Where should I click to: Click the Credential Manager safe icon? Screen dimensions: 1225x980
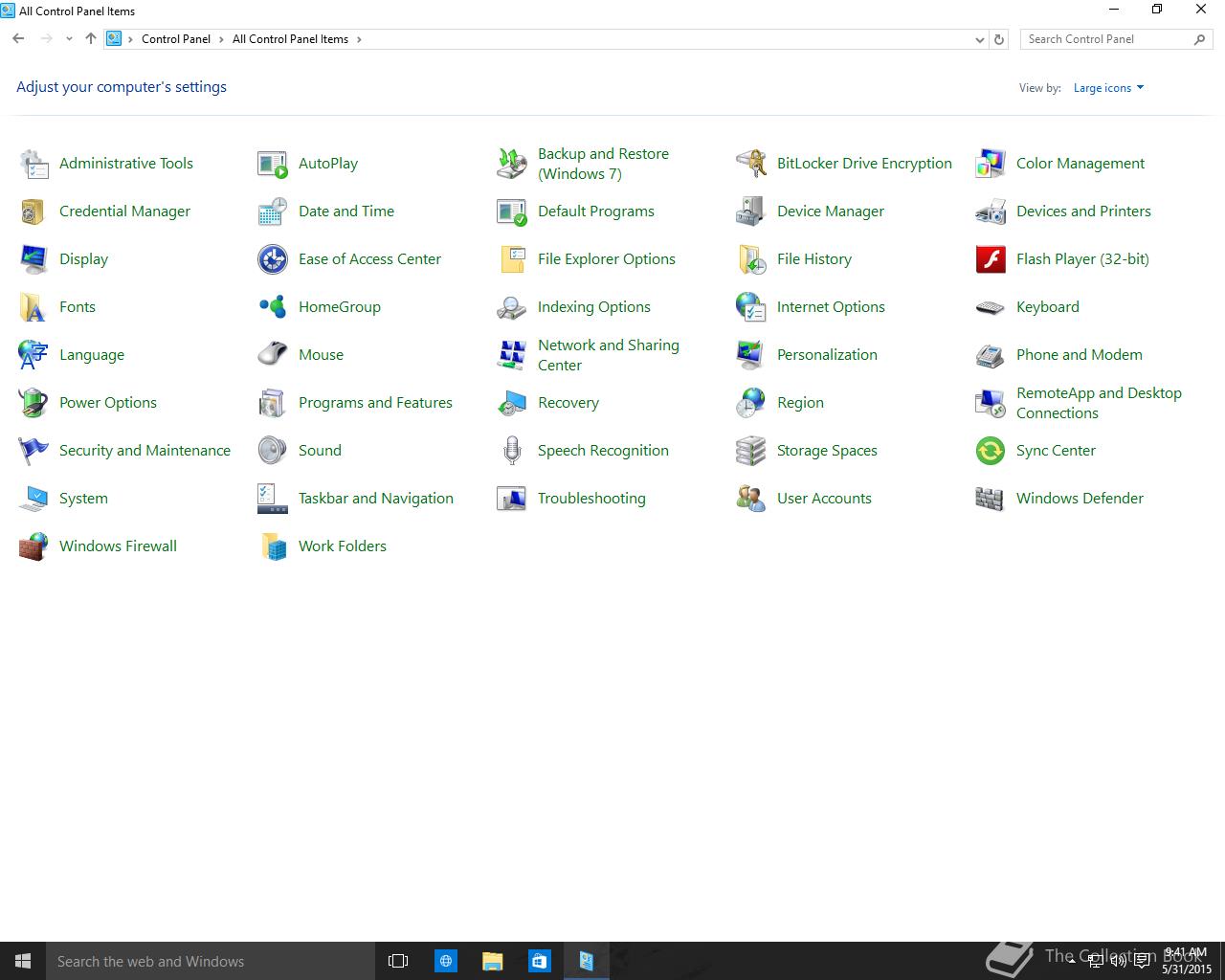tap(33, 212)
